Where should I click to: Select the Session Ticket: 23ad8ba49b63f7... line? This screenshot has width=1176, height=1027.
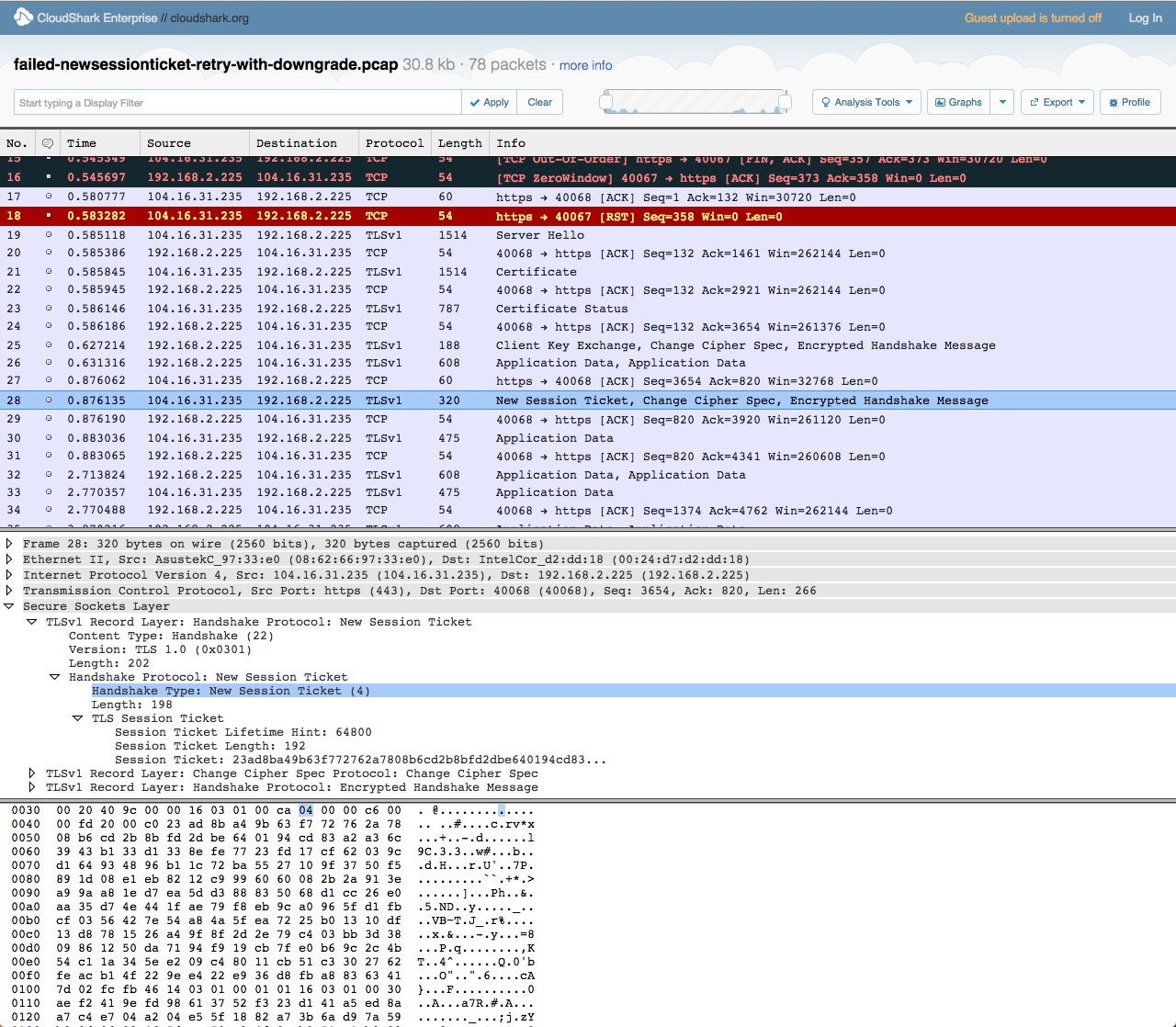point(360,760)
